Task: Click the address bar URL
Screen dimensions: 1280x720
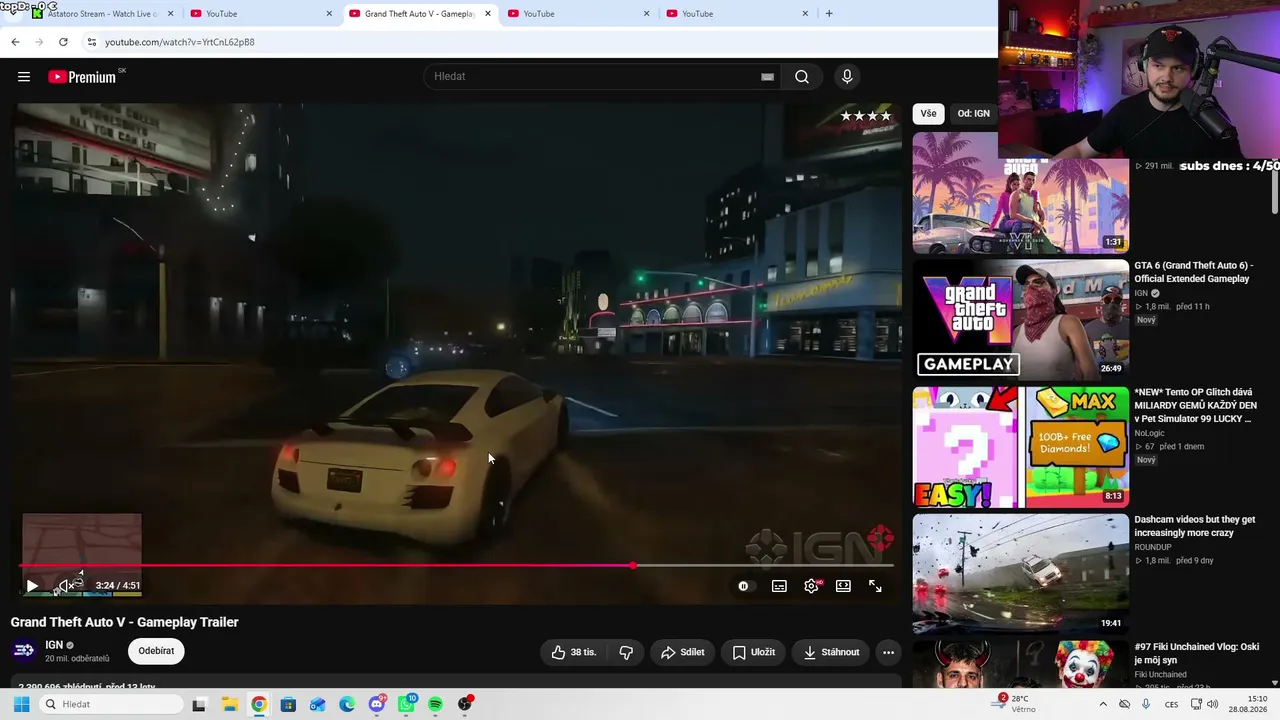Action: [x=180, y=42]
